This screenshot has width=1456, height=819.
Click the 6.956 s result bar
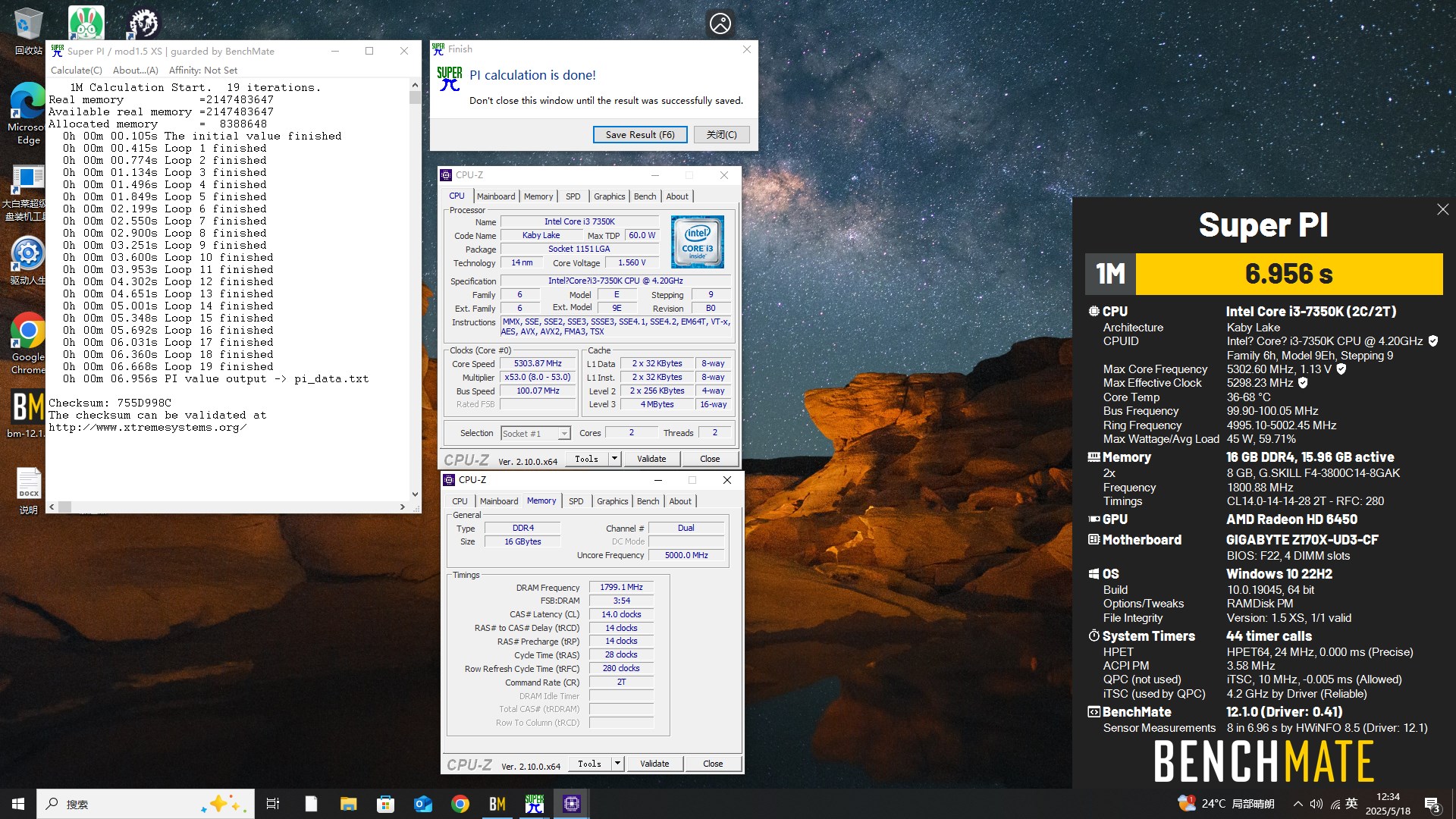[1288, 274]
